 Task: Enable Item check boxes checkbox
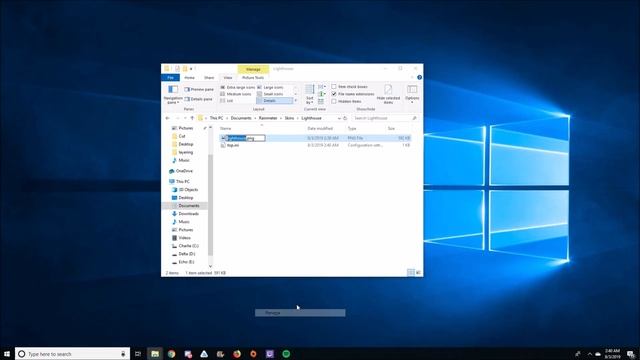click(334, 87)
